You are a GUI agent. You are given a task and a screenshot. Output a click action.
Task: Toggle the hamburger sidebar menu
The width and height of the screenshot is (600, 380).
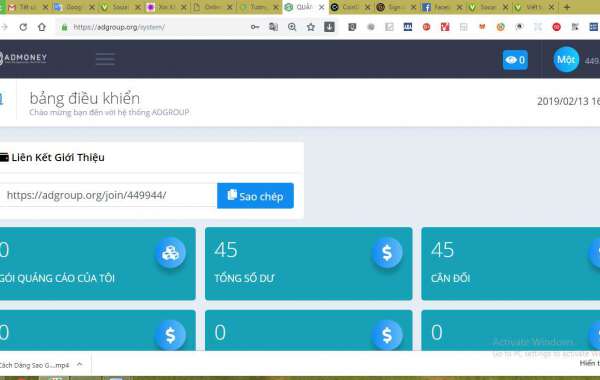tap(105, 59)
